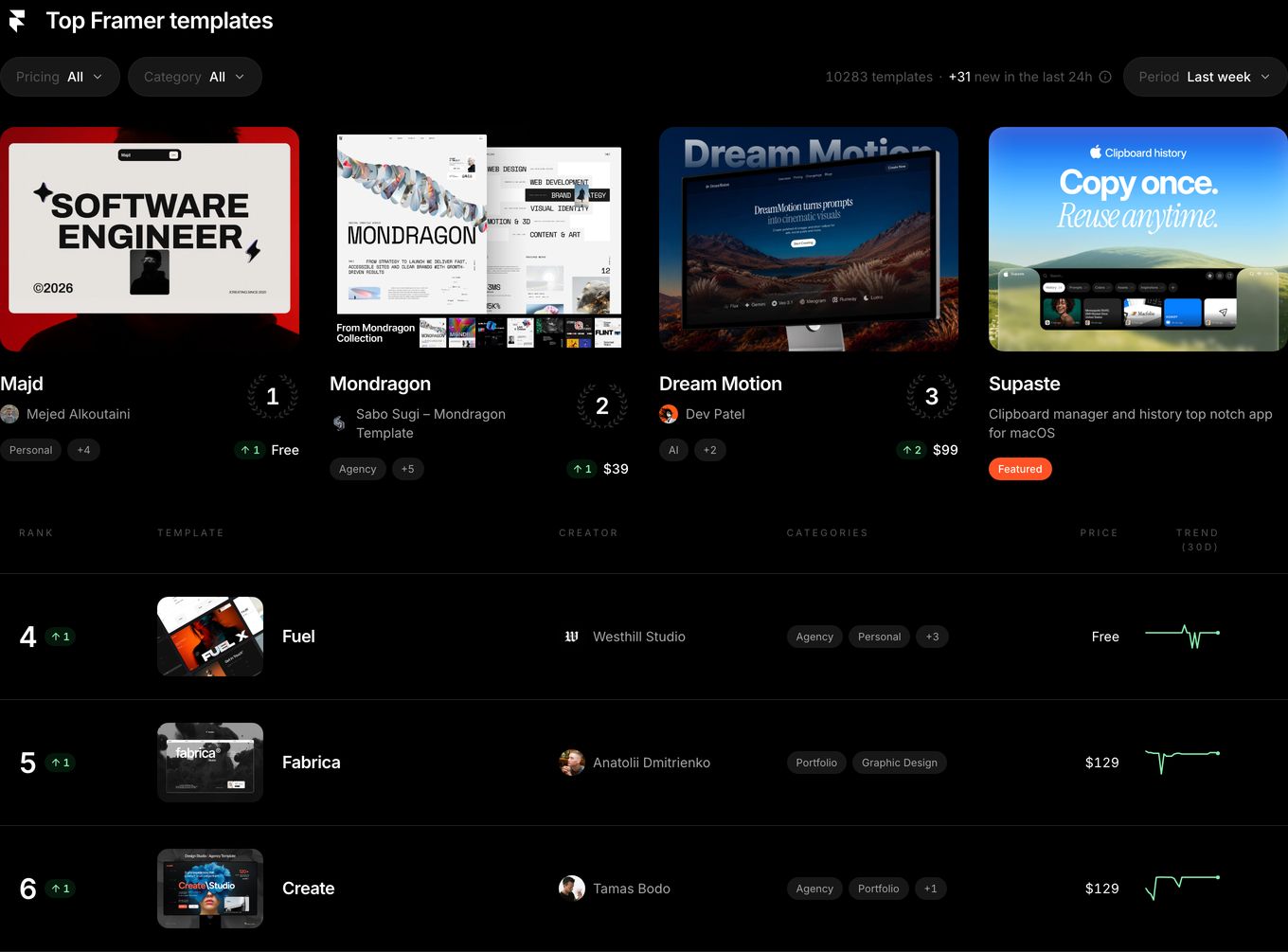Image resolution: width=1288 pixels, height=952 pixels.
Task: Open the Fuel template name
Action: point(298,637)
